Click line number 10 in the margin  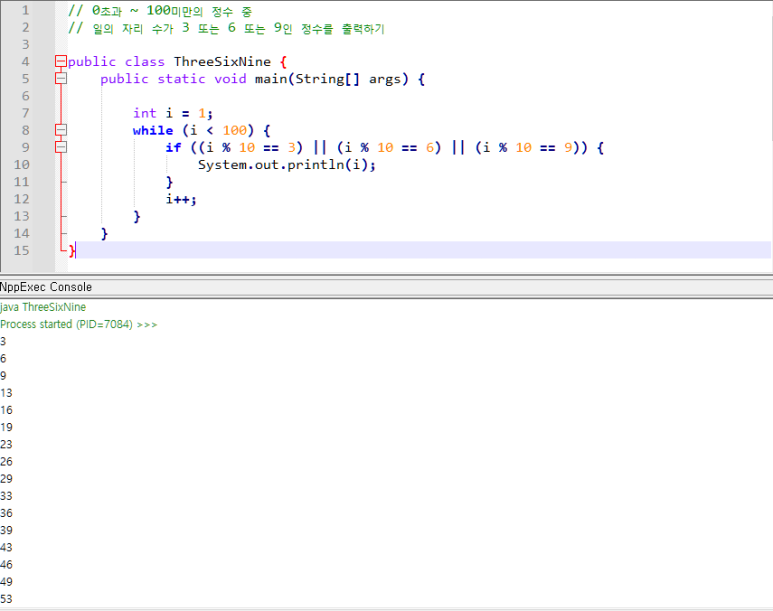click(21, 165)
